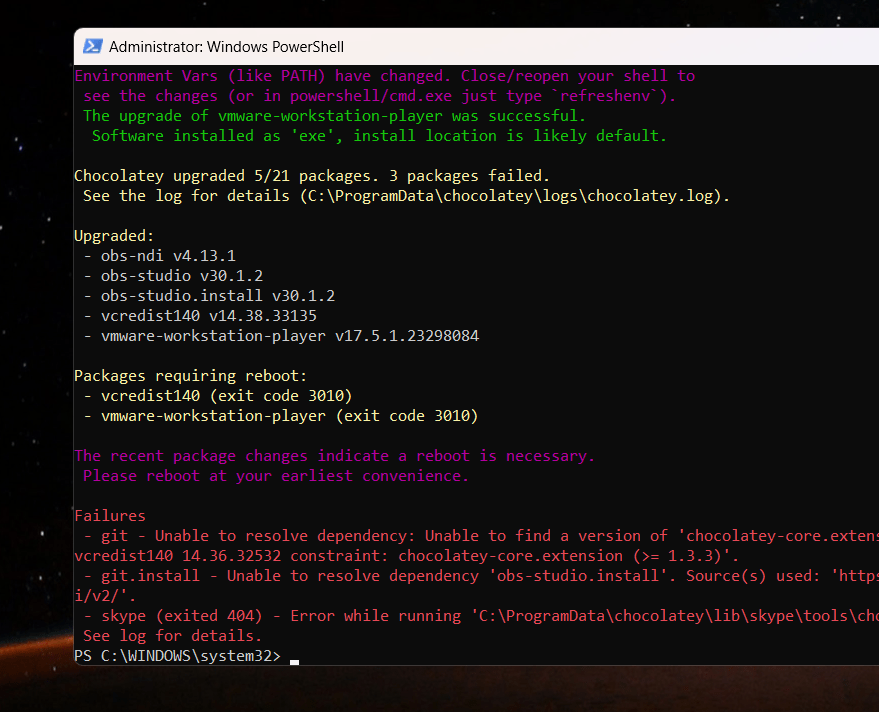Click 'Chocolatey upgraded 5/21 packages' summary line
Screen dimensions: 879x712
coord(312,175)
